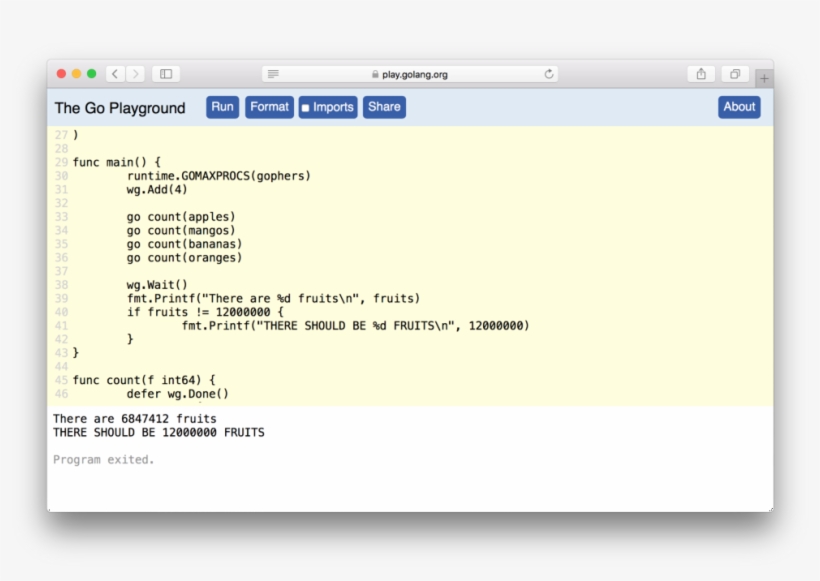Close the Safari window with red button
This screenshot has height=581, width=820.
(x=61, y=74)
